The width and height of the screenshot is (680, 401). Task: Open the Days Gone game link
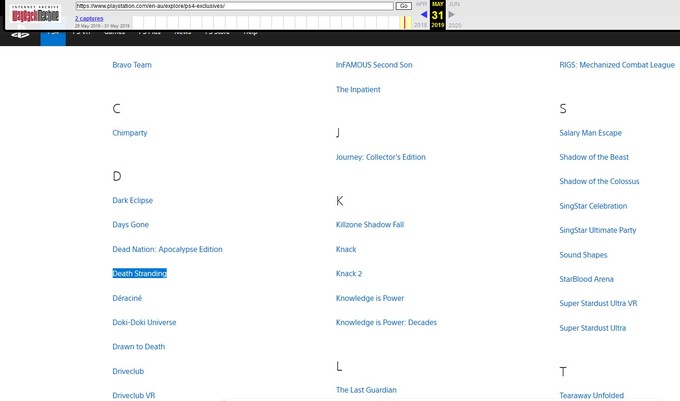[x=130, y=225]
